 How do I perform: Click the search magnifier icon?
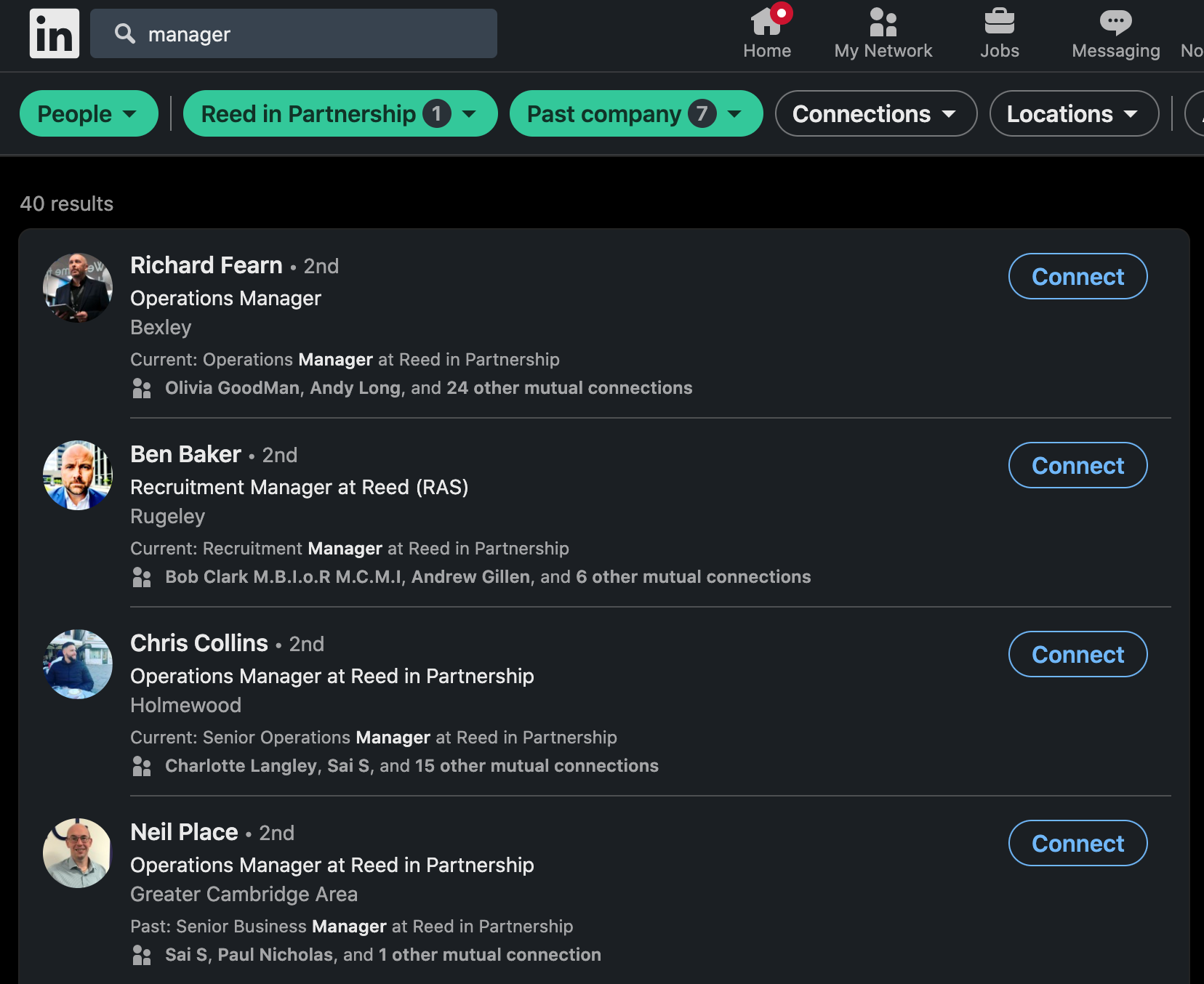tap(125, 33)
